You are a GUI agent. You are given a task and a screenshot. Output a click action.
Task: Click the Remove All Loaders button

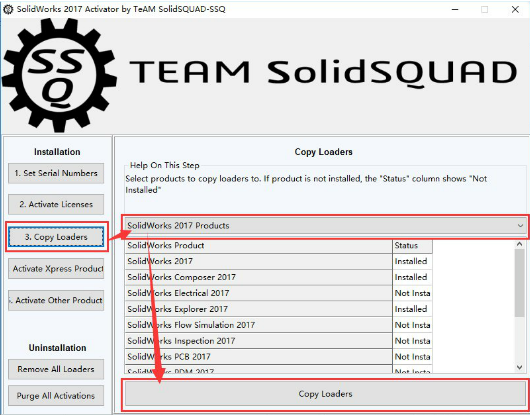[56, 369]
